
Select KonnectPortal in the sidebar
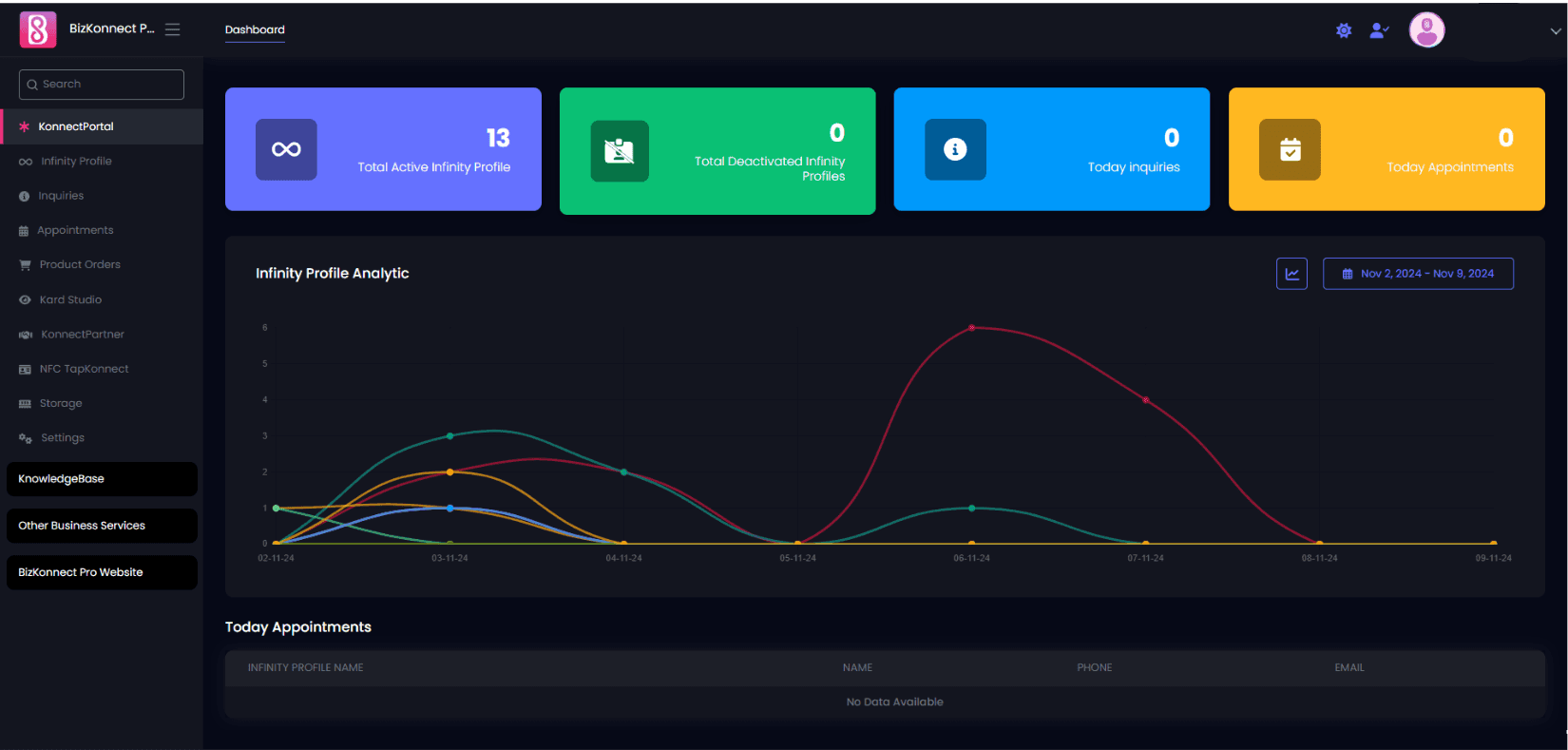102,126
